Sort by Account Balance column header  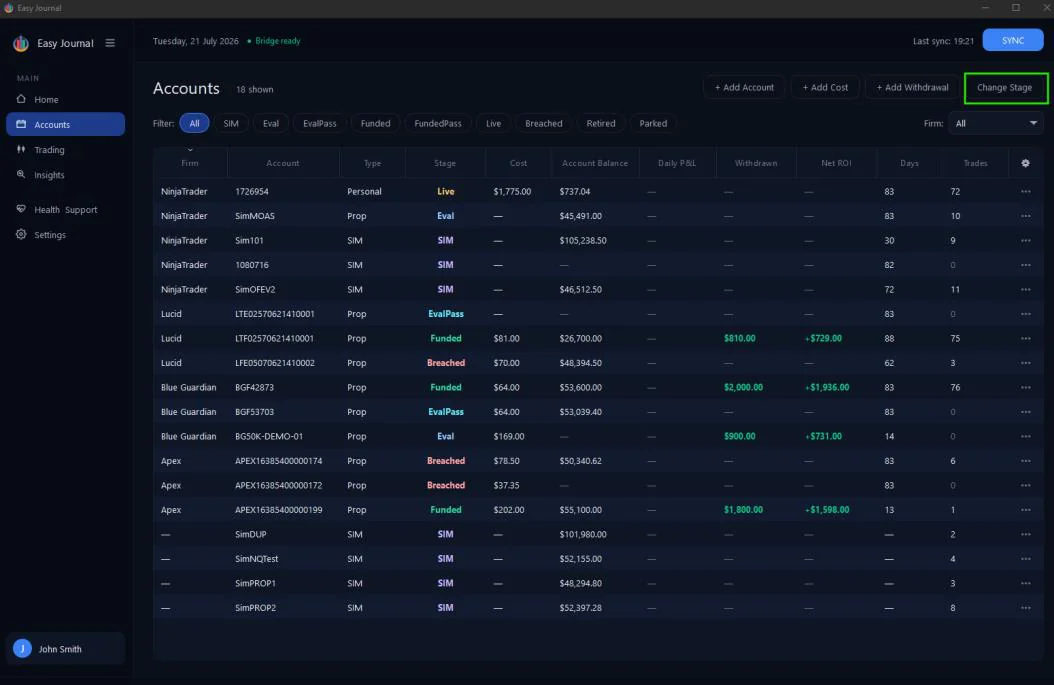click(x=595, y=163)
